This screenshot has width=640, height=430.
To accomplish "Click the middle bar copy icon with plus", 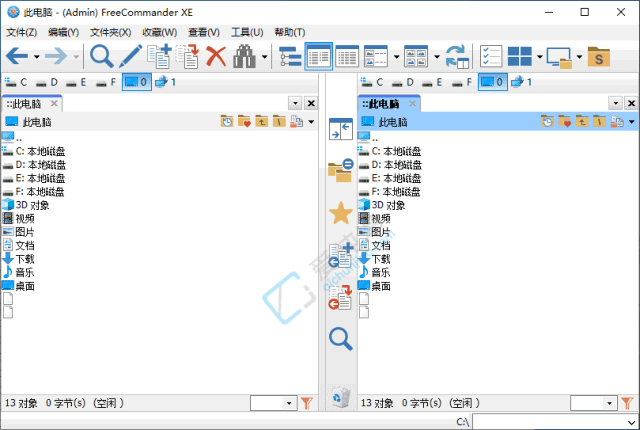I will click(x=340, y=255).
